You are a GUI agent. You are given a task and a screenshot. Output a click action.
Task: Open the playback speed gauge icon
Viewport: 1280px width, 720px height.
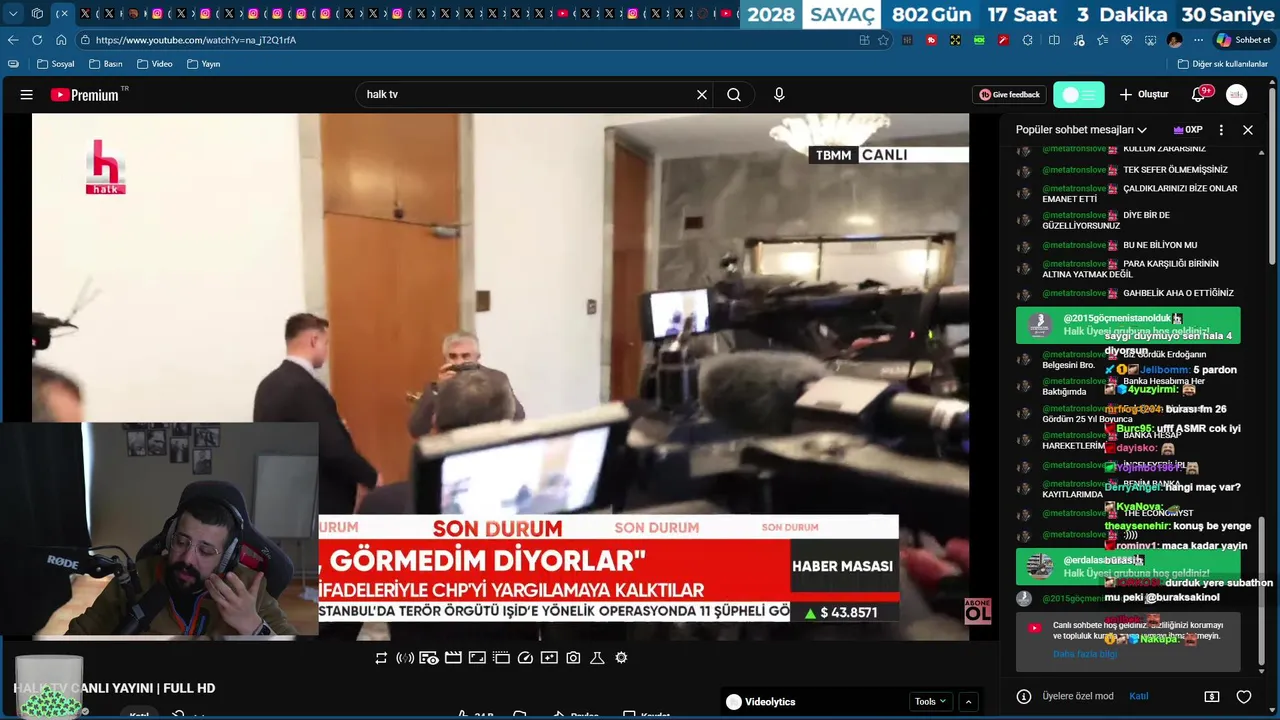525,658
